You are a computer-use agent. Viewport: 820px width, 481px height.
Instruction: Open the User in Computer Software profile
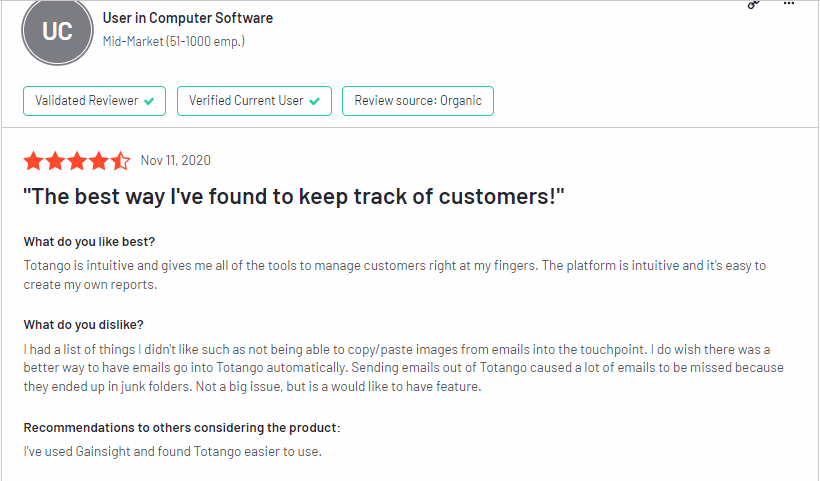(188, 18)
